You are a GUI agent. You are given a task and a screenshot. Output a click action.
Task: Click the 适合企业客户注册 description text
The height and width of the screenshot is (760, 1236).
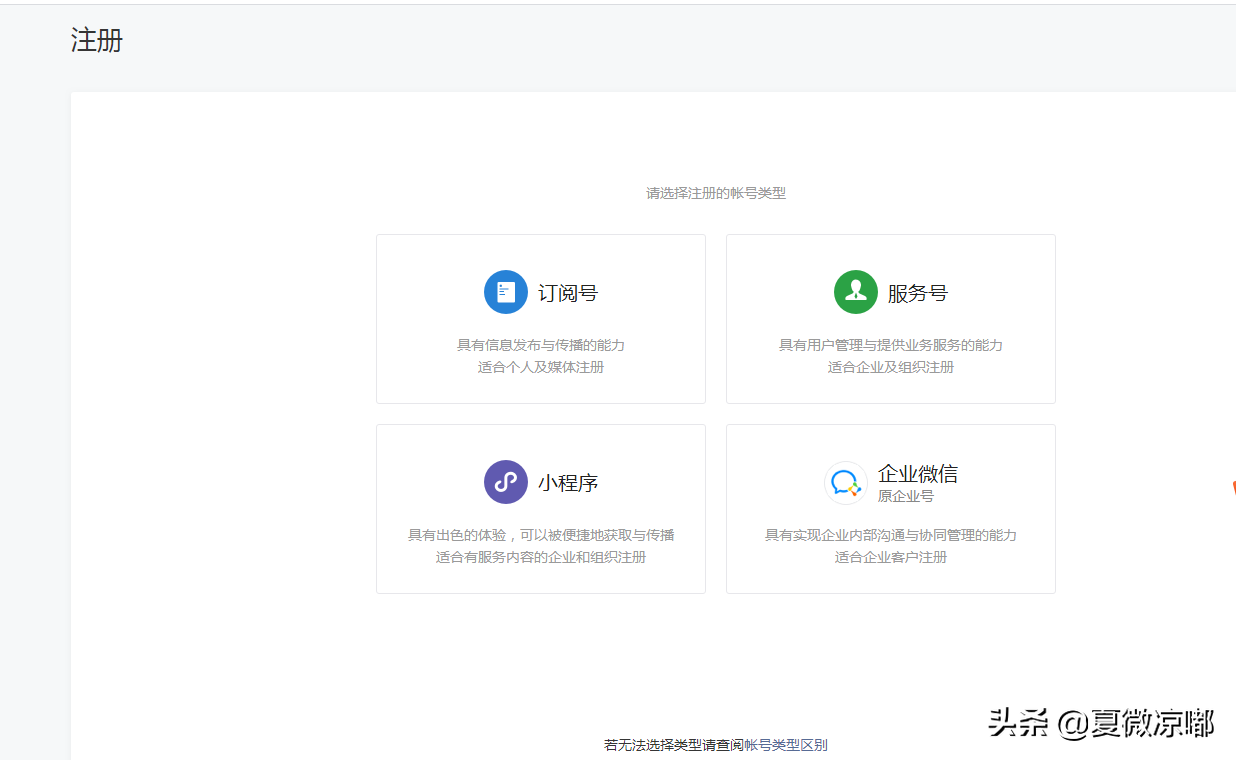(x=890, y=557)
